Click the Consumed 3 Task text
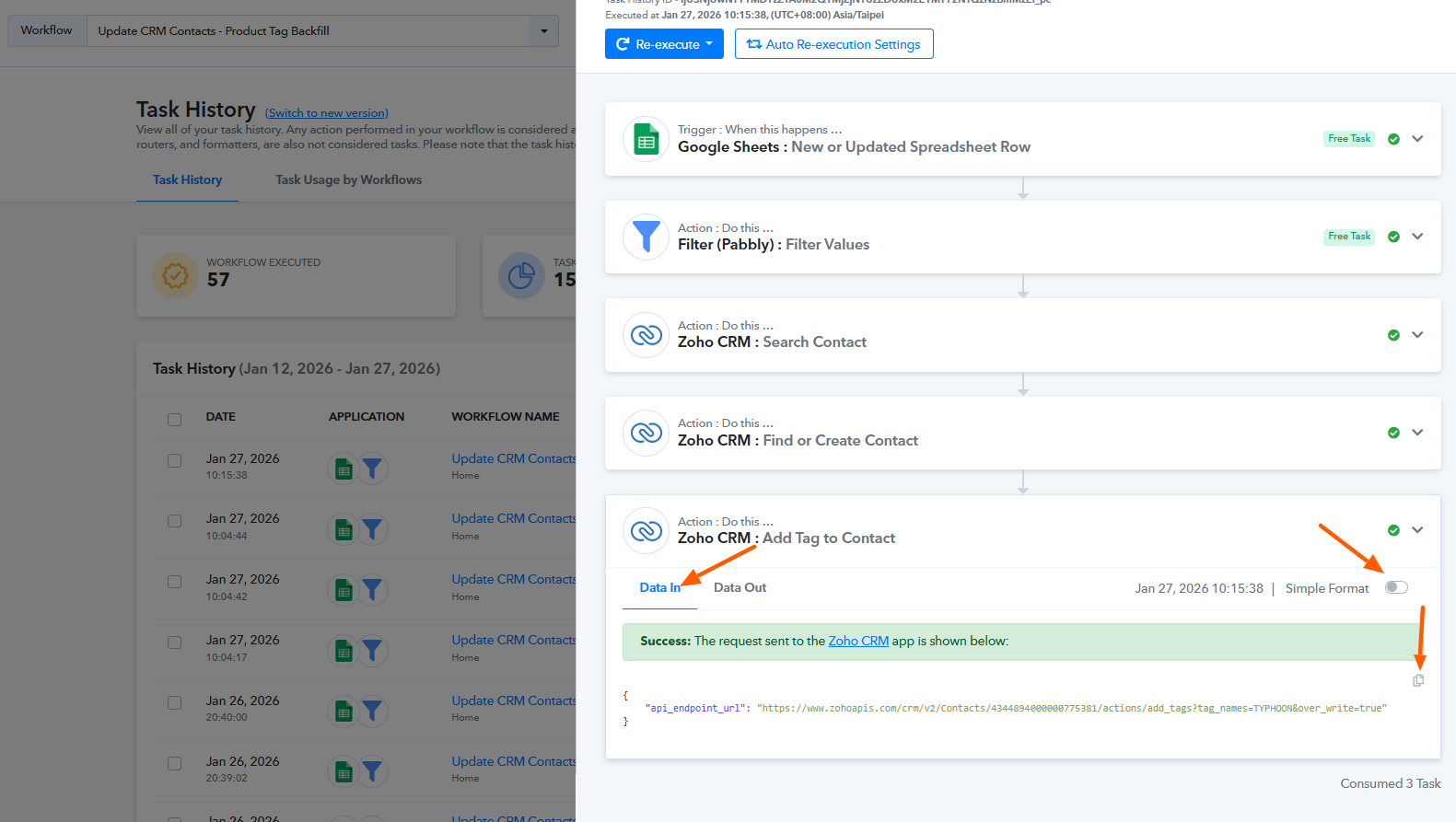1456x822 pixels. click(x=1391, y=783)
